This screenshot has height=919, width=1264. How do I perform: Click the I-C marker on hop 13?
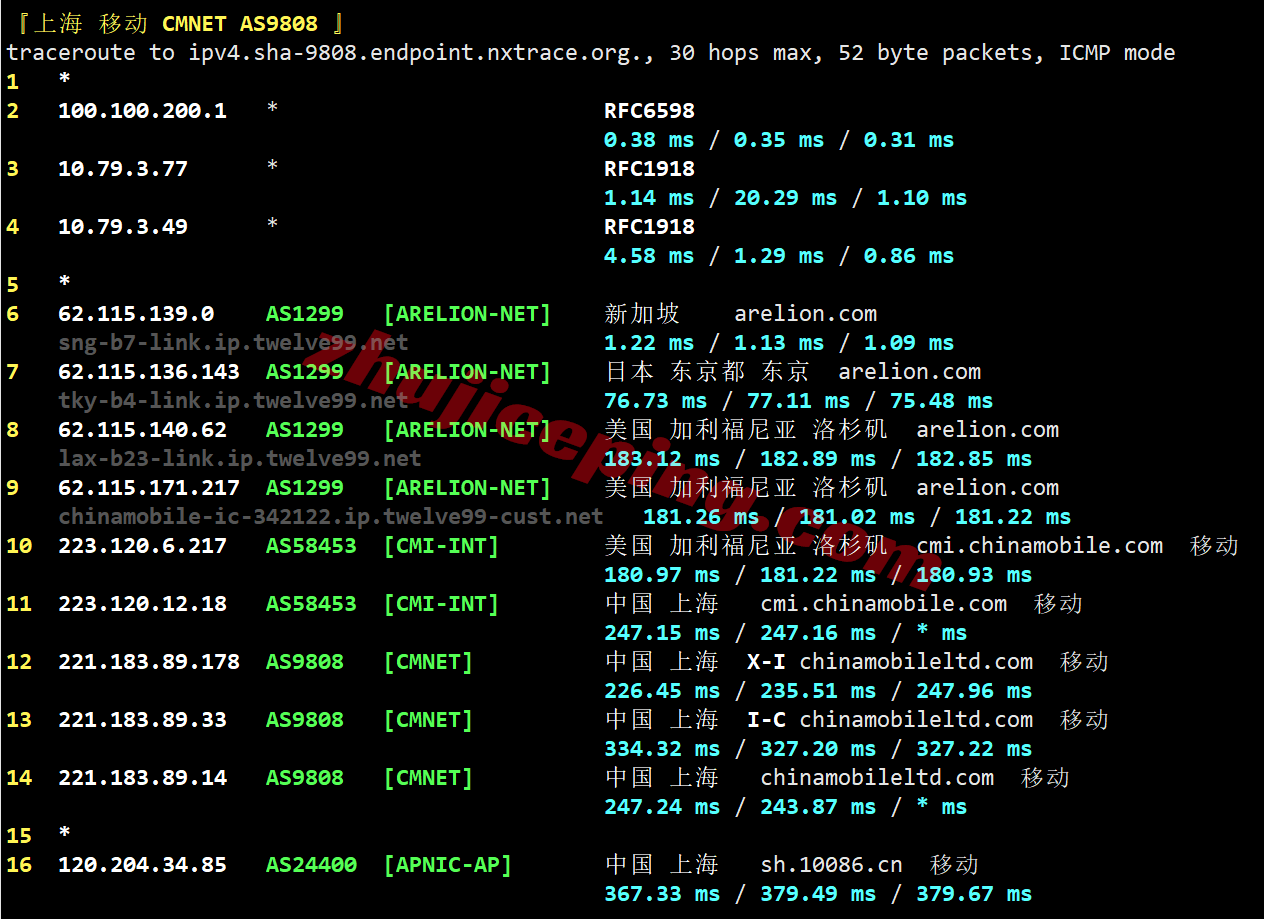(766, 720)
